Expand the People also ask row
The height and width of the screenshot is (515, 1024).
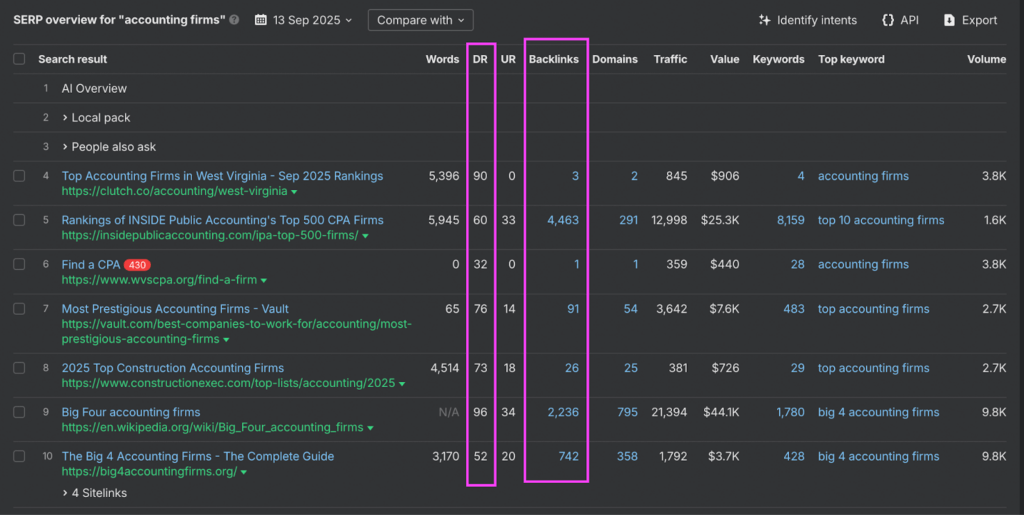[x=108, y=147]
